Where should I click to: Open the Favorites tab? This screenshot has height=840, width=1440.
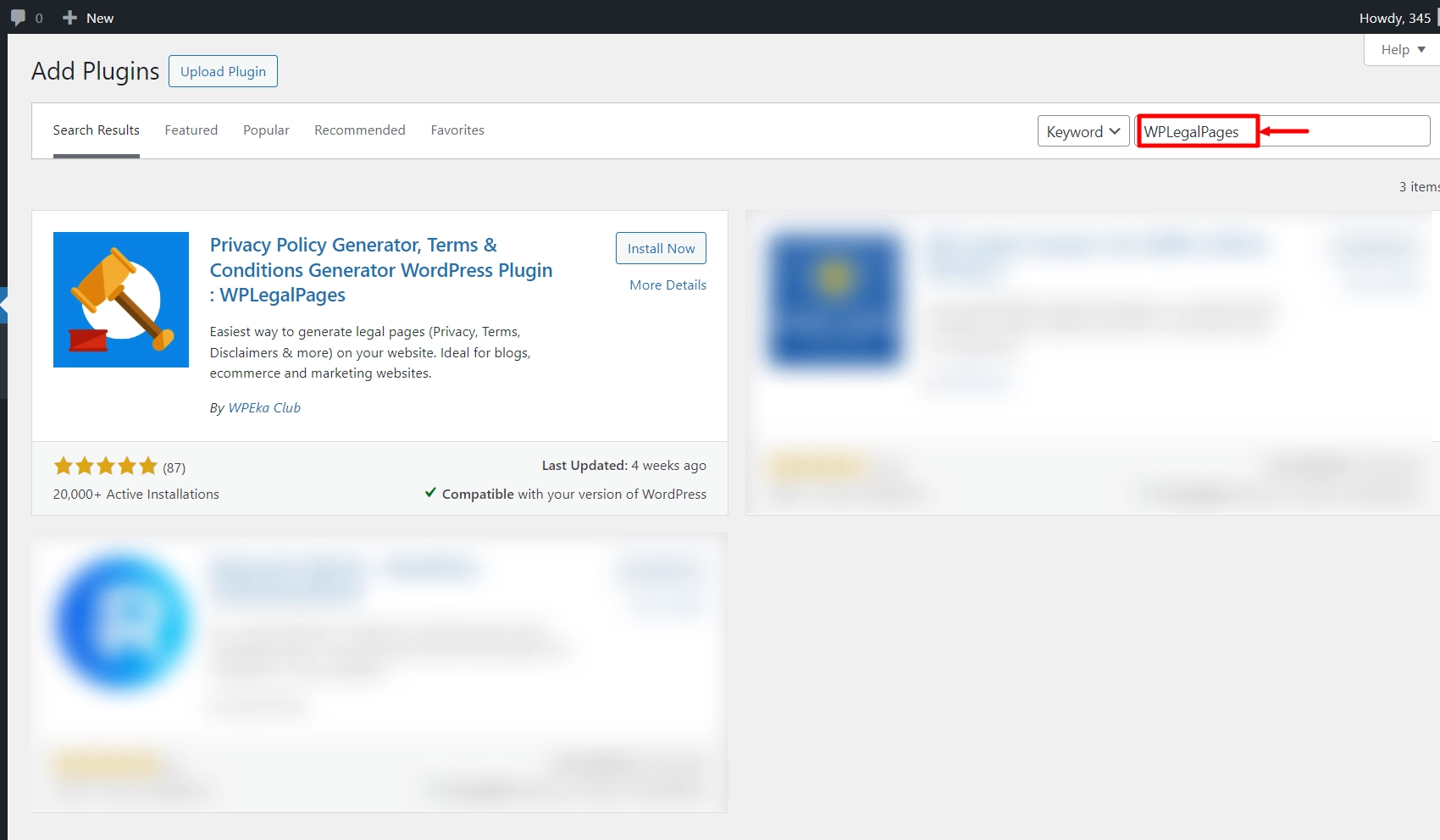457,130
